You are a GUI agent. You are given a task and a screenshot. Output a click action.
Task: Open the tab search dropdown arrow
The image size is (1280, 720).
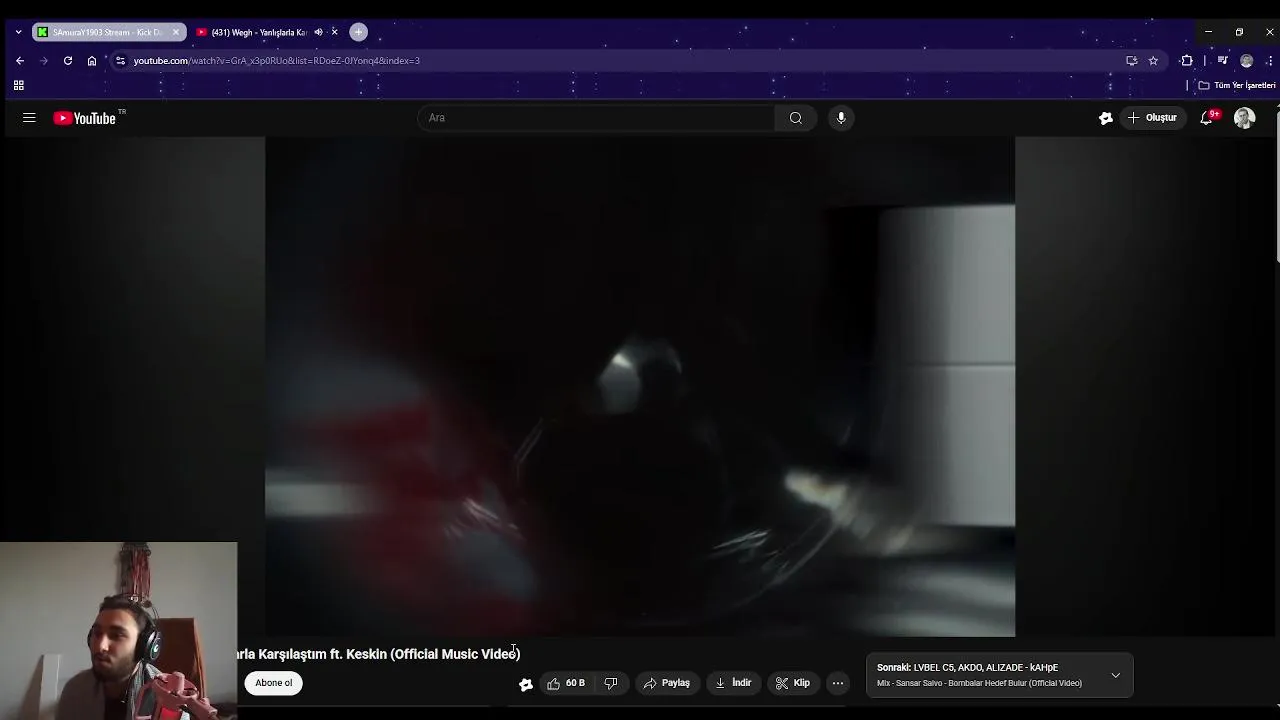[18, 32]
